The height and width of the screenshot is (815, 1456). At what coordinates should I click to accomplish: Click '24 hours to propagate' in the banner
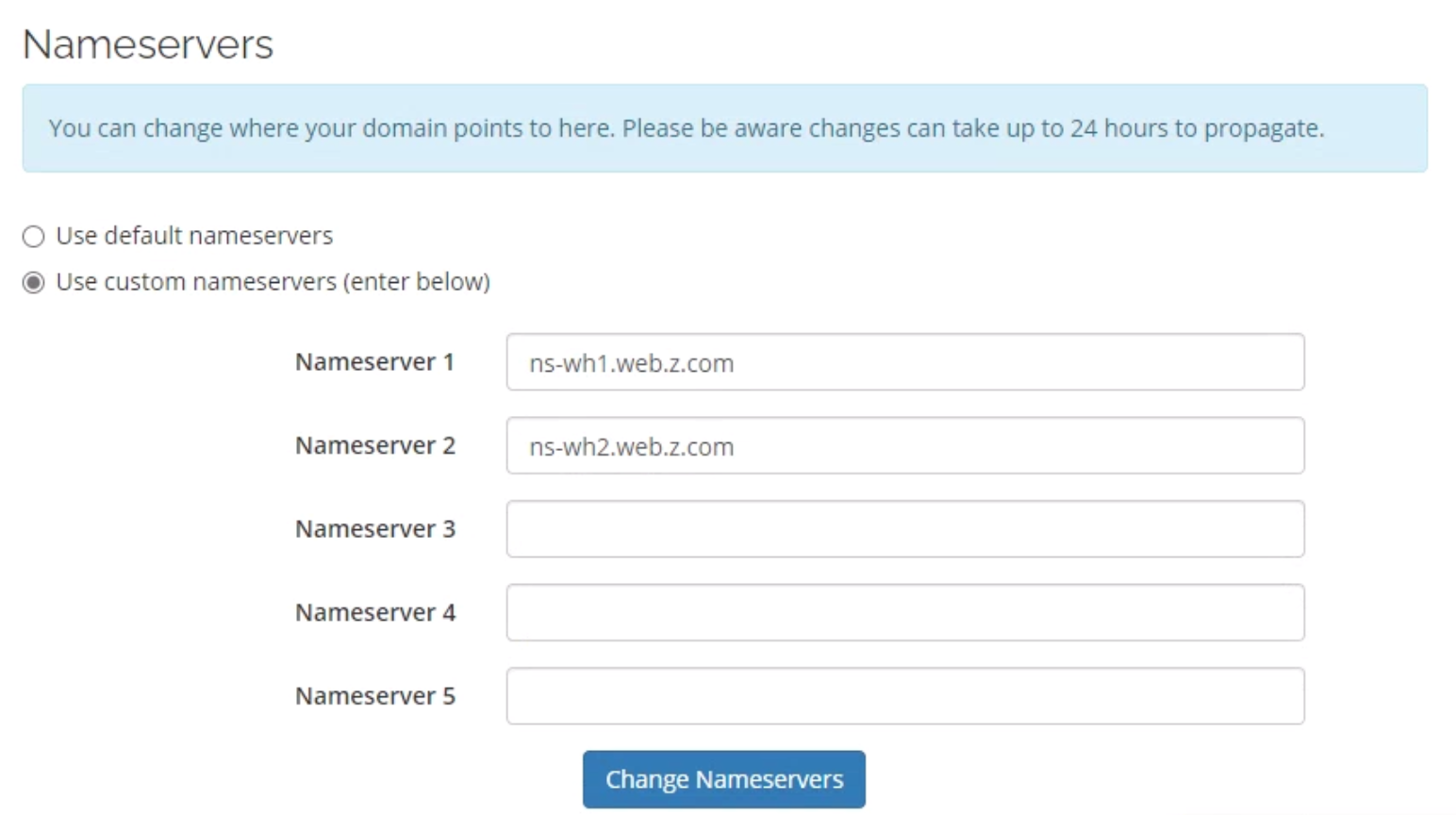1197,128
